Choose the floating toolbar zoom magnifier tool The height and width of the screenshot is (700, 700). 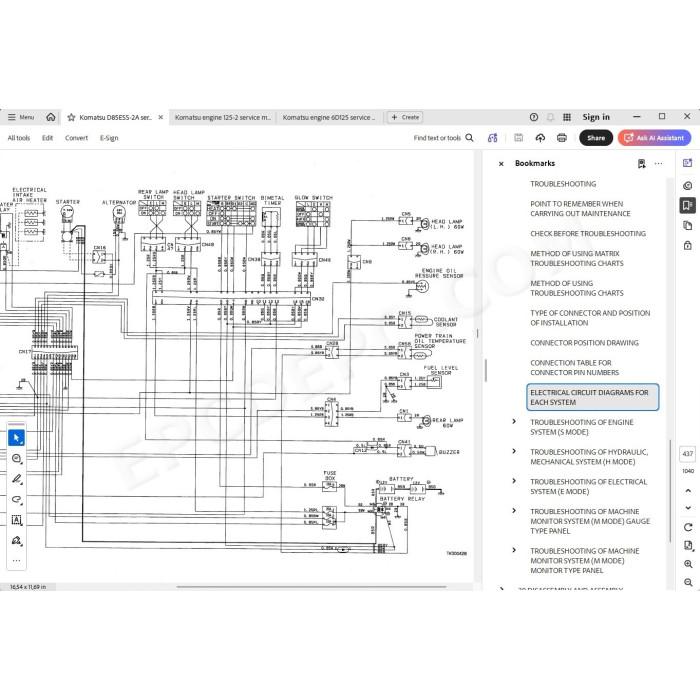17,458
